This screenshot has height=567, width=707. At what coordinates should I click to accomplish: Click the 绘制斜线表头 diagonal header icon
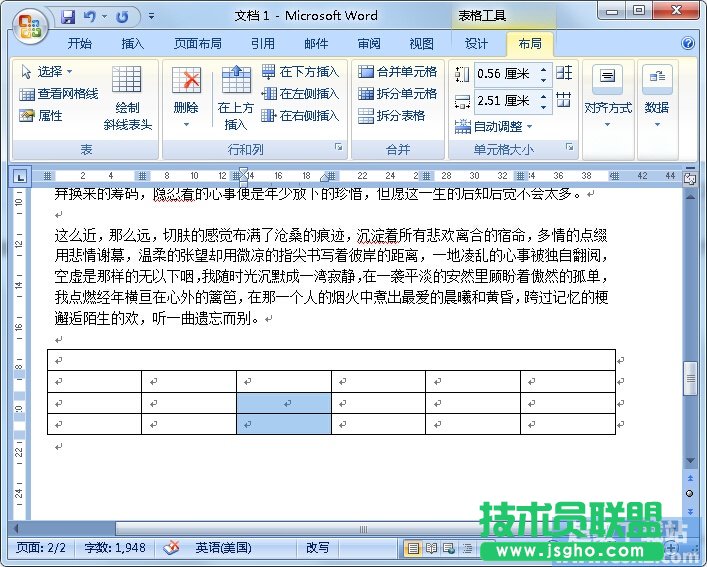(x=127, y=98)
